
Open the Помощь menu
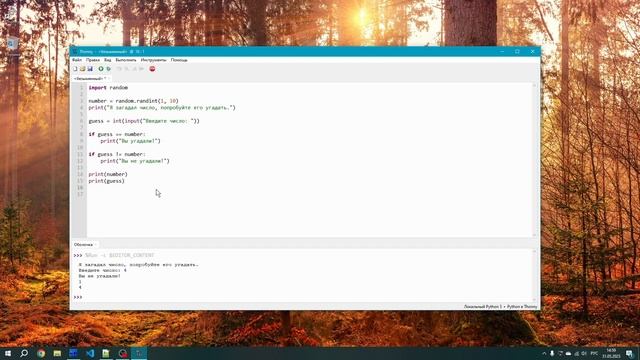coord(179,60)
